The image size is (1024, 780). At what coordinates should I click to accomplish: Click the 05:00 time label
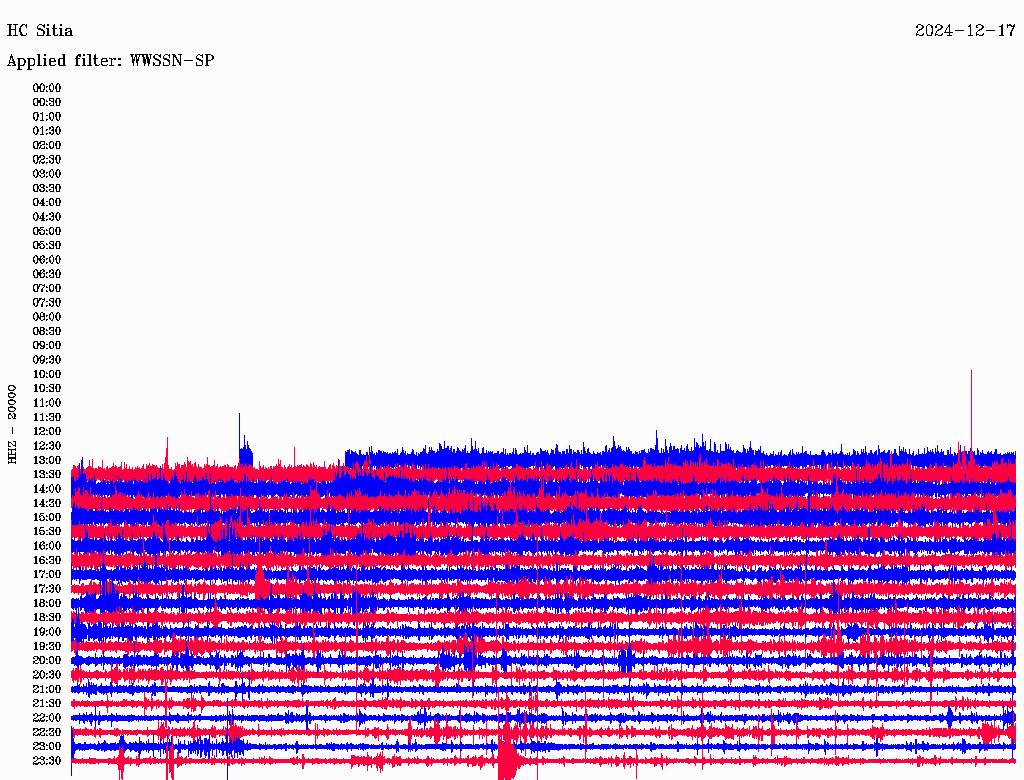pos(47,231)
